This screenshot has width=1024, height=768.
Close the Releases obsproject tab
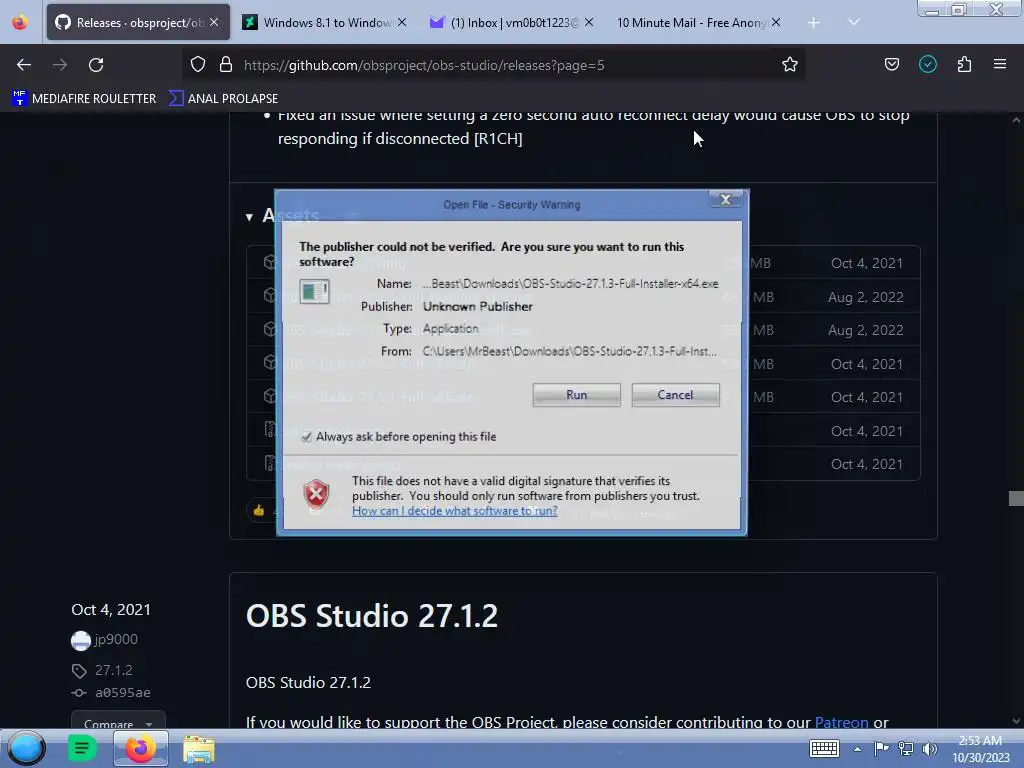(x=214, y=22)
